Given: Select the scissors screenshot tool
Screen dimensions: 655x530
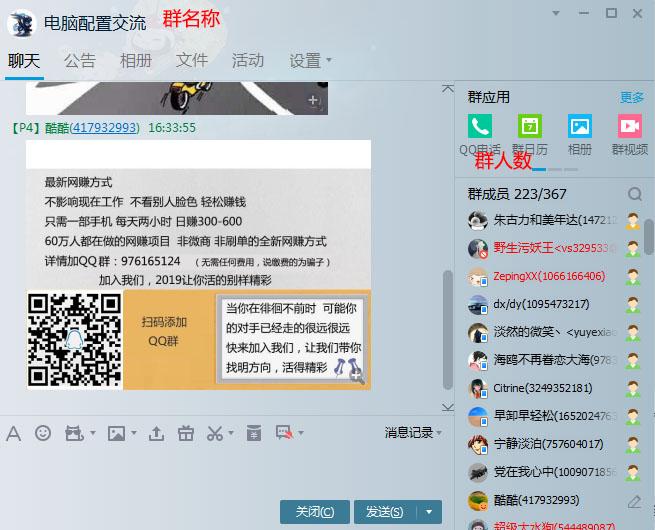Looking at the screenshot, I should point(215,433).
